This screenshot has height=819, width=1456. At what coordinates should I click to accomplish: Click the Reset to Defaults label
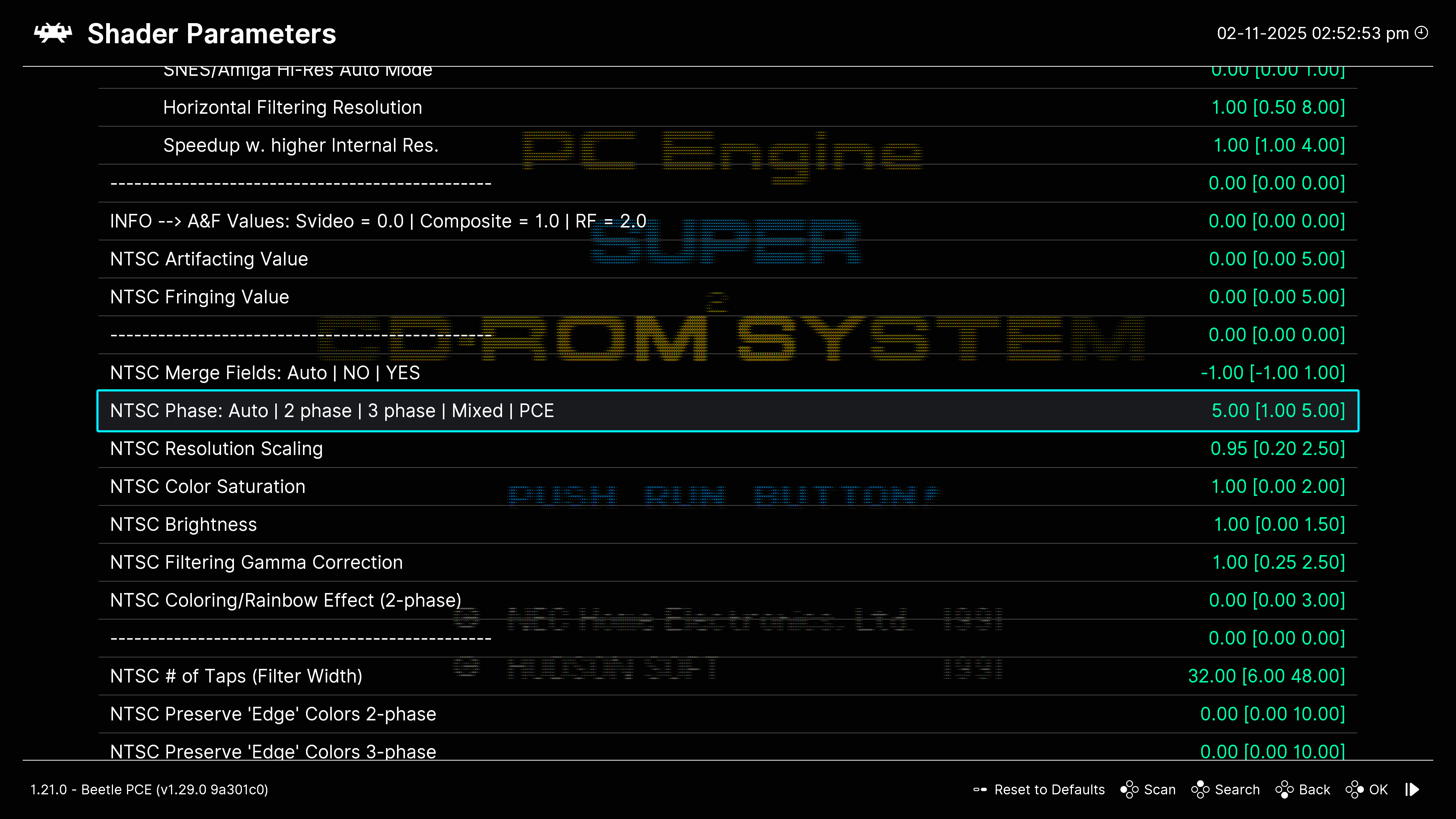1049,789
